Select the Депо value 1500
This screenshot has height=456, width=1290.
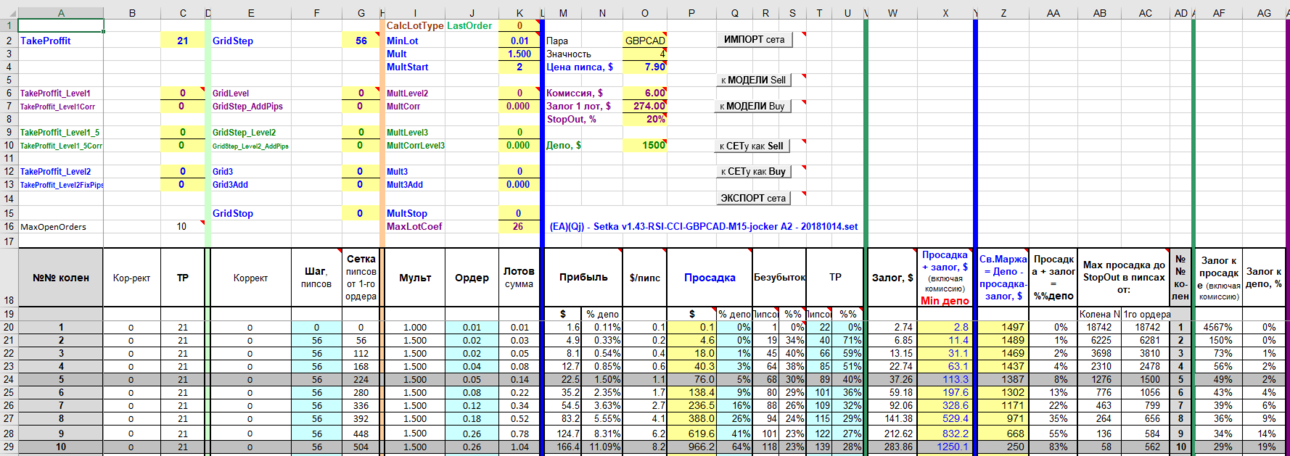644,145
